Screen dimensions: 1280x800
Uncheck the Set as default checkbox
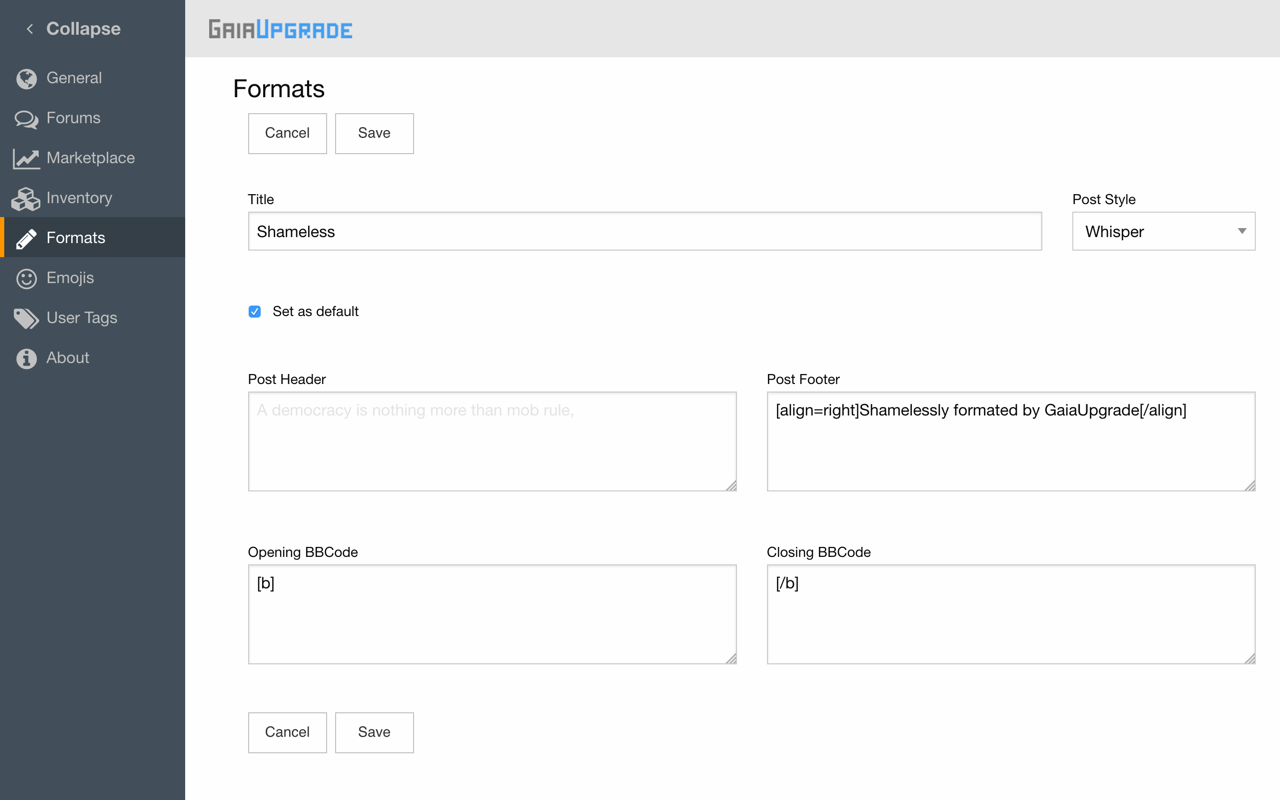tap(255, 312)
